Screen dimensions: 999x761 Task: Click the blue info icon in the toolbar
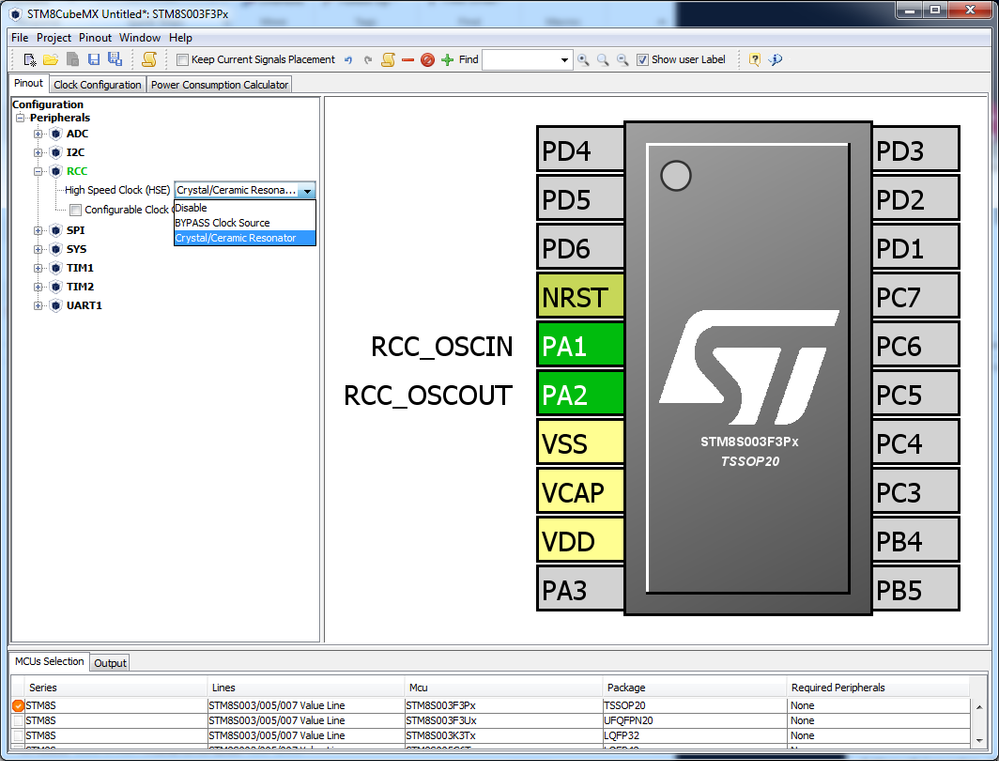point(775,60)
